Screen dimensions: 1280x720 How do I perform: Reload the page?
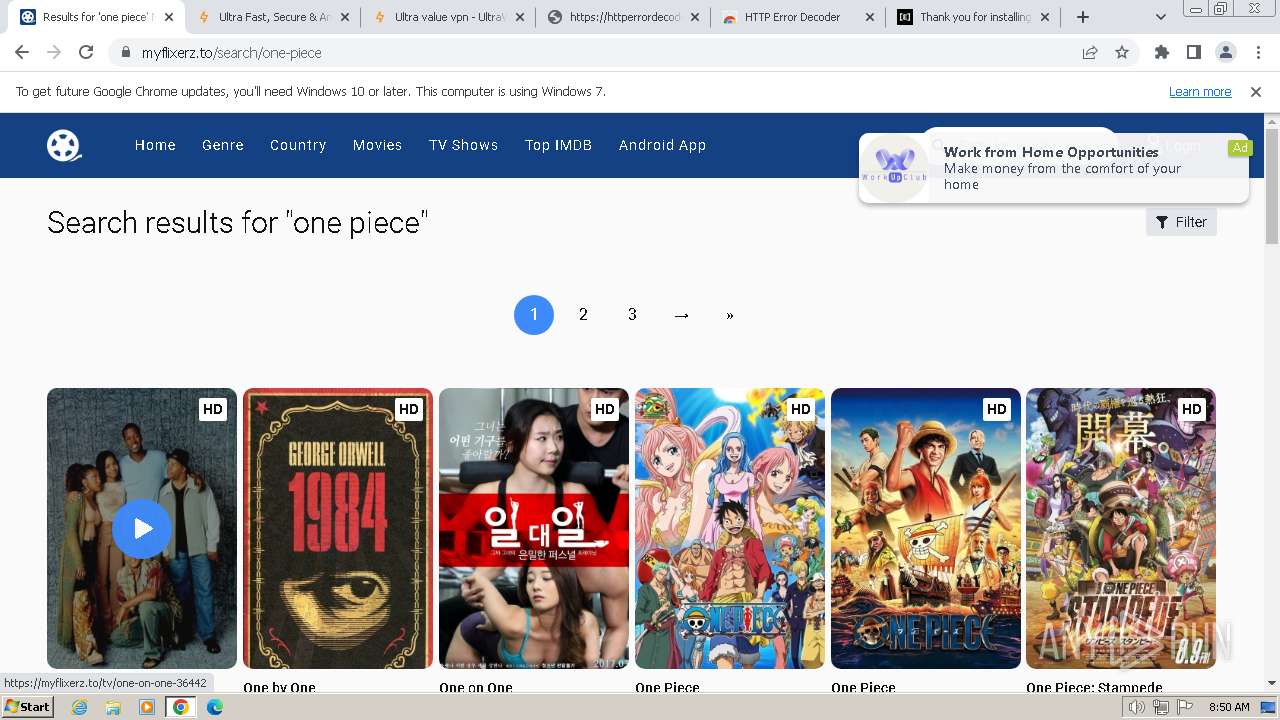point(86,53)
